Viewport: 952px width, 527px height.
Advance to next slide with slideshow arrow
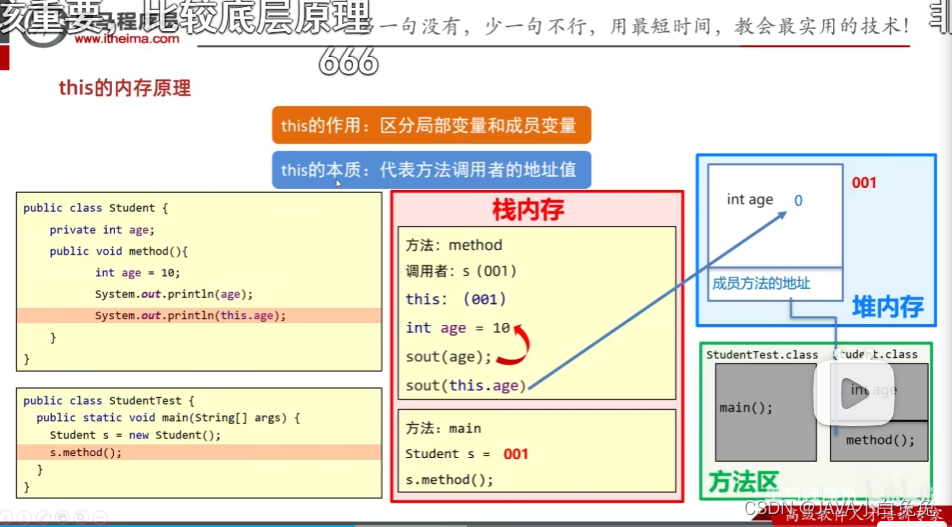[x=23, y=517]
